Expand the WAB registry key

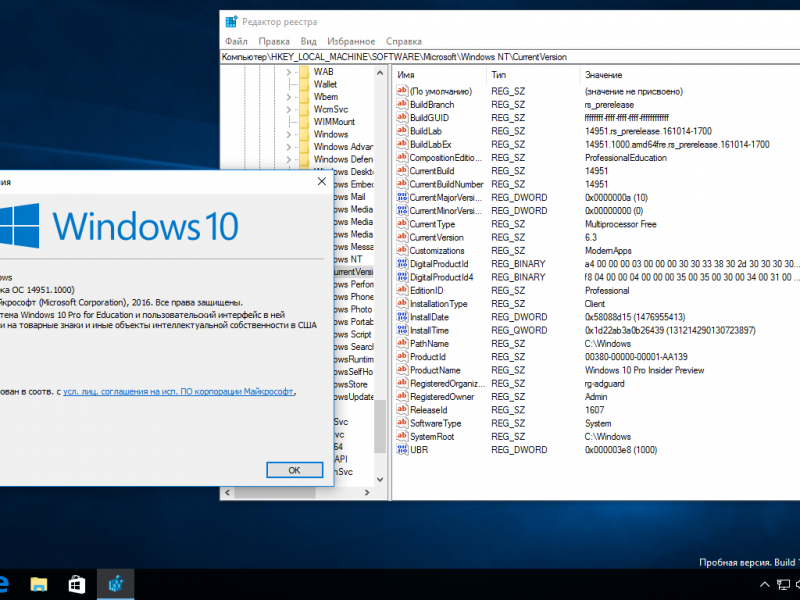coord(289,72)
